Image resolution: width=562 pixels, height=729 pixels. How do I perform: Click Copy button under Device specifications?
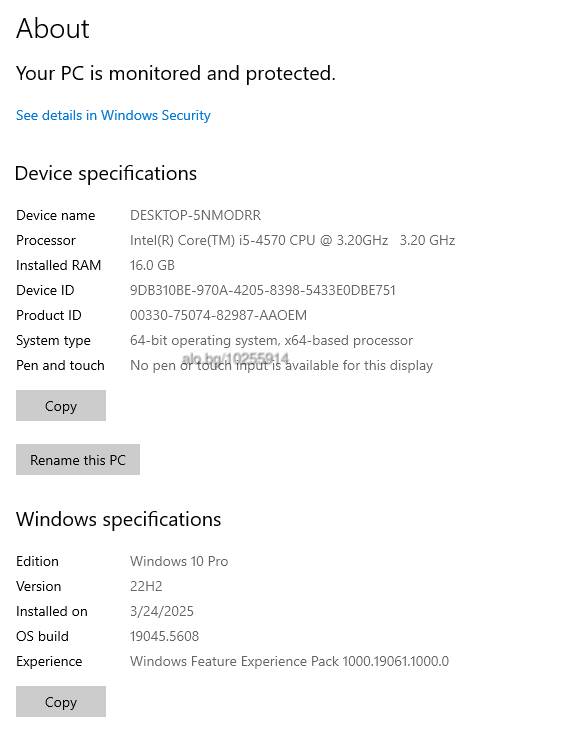(61, 405)
